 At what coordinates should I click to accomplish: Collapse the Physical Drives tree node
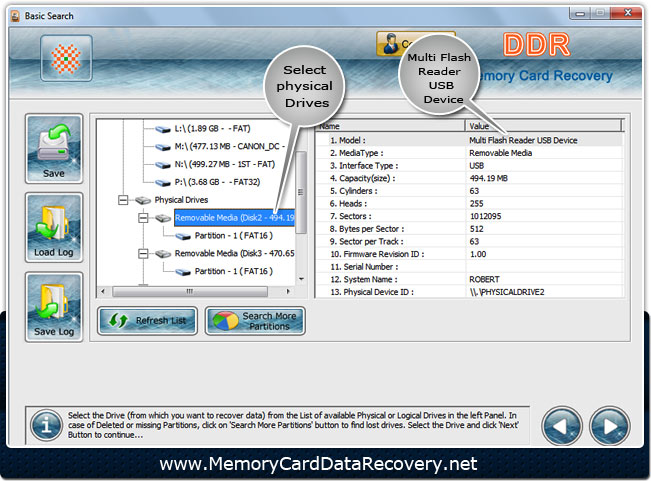(x=123, y=200)
